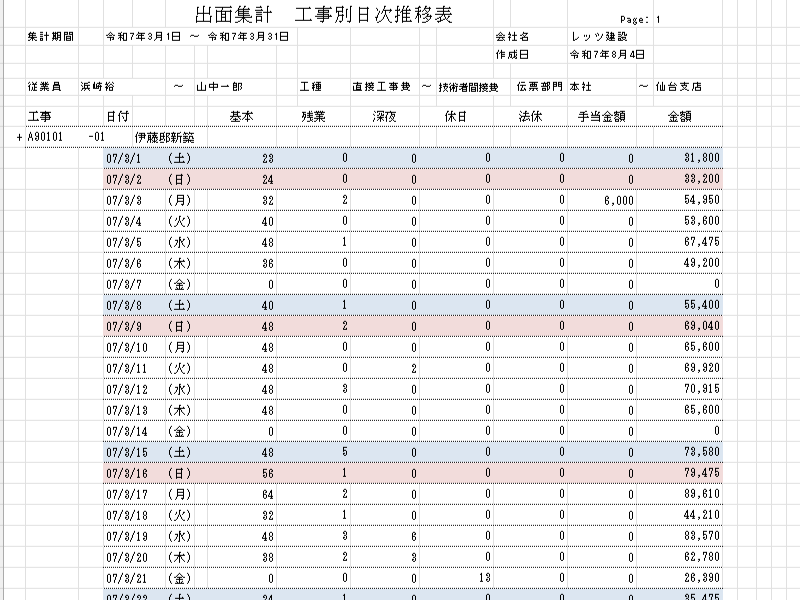Click the 会社名 label
This screenshot has width=800, height=600.
[512, 37]
